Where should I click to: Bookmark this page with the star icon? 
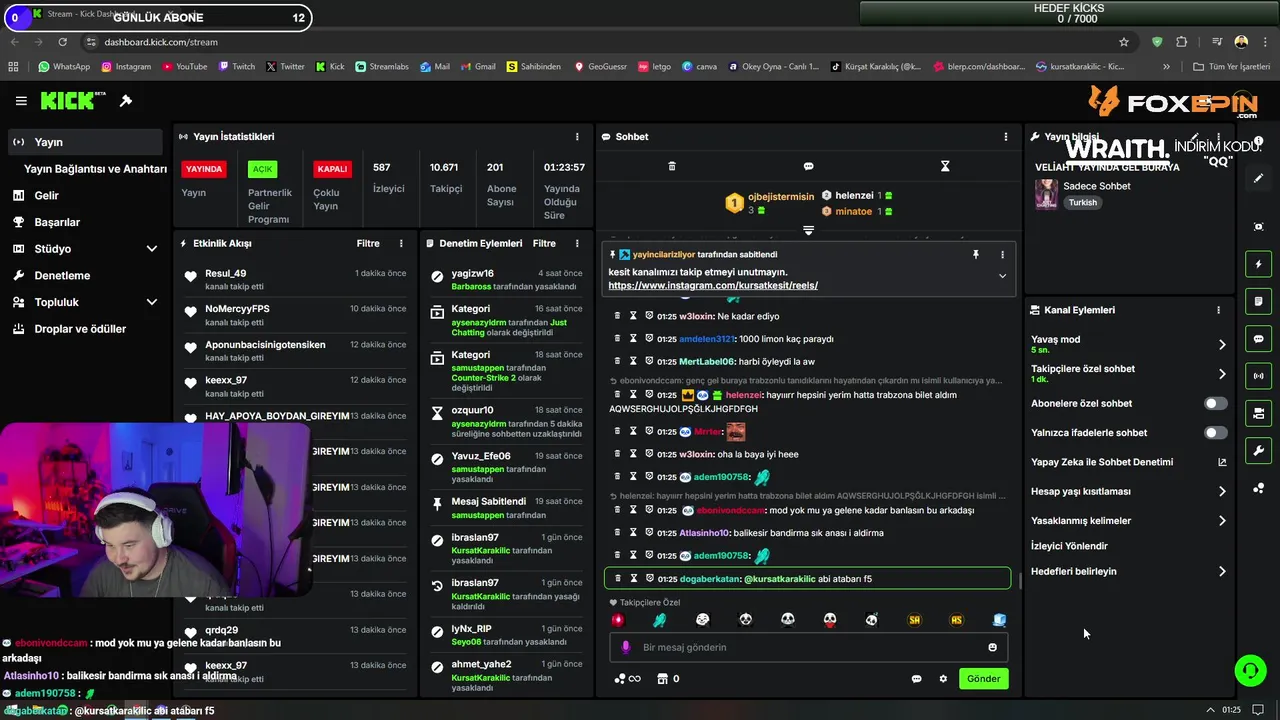click(x=1124, y=42)
